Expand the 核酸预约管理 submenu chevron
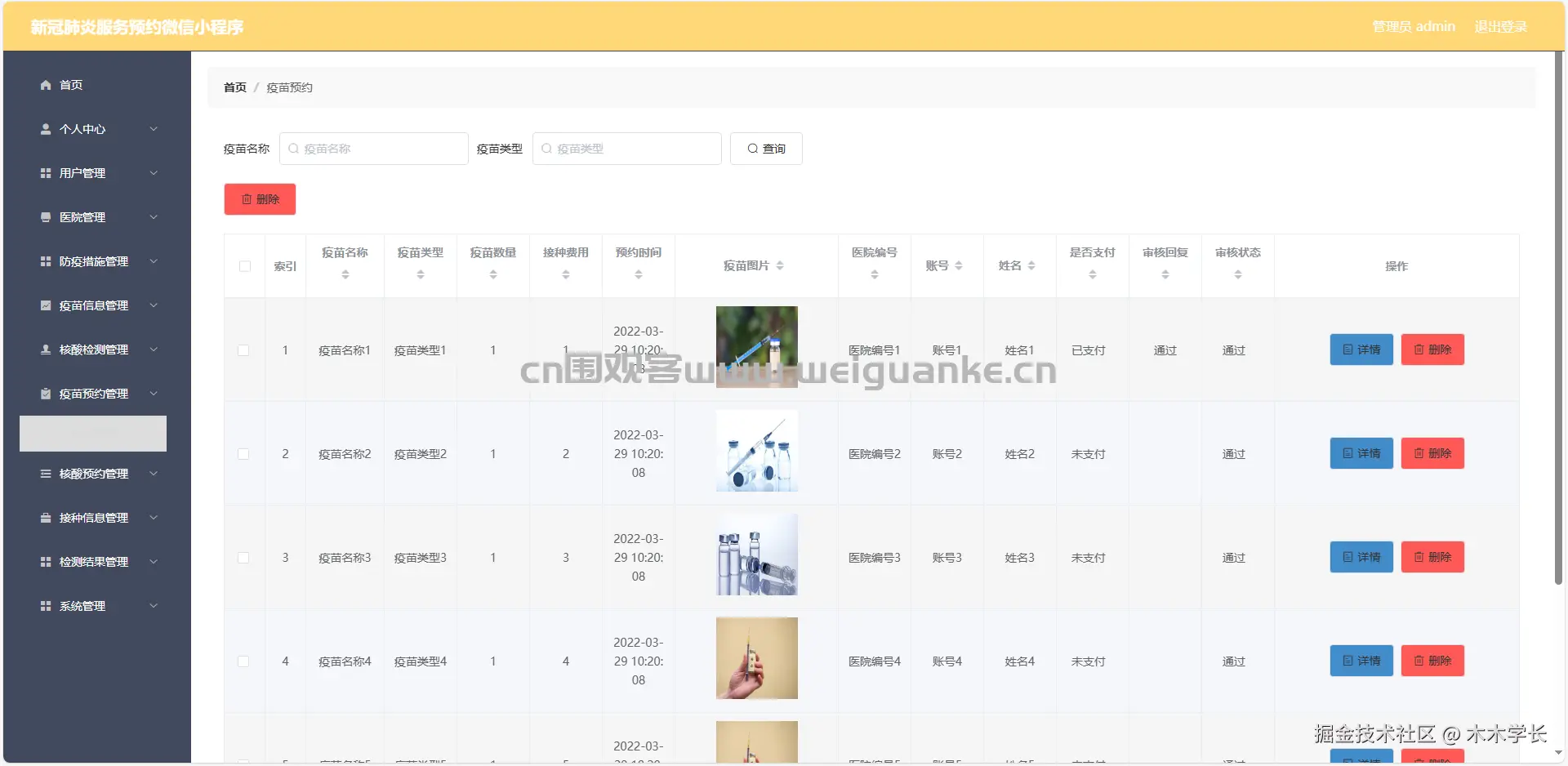 pyautogui.click(x=154, y=474)
